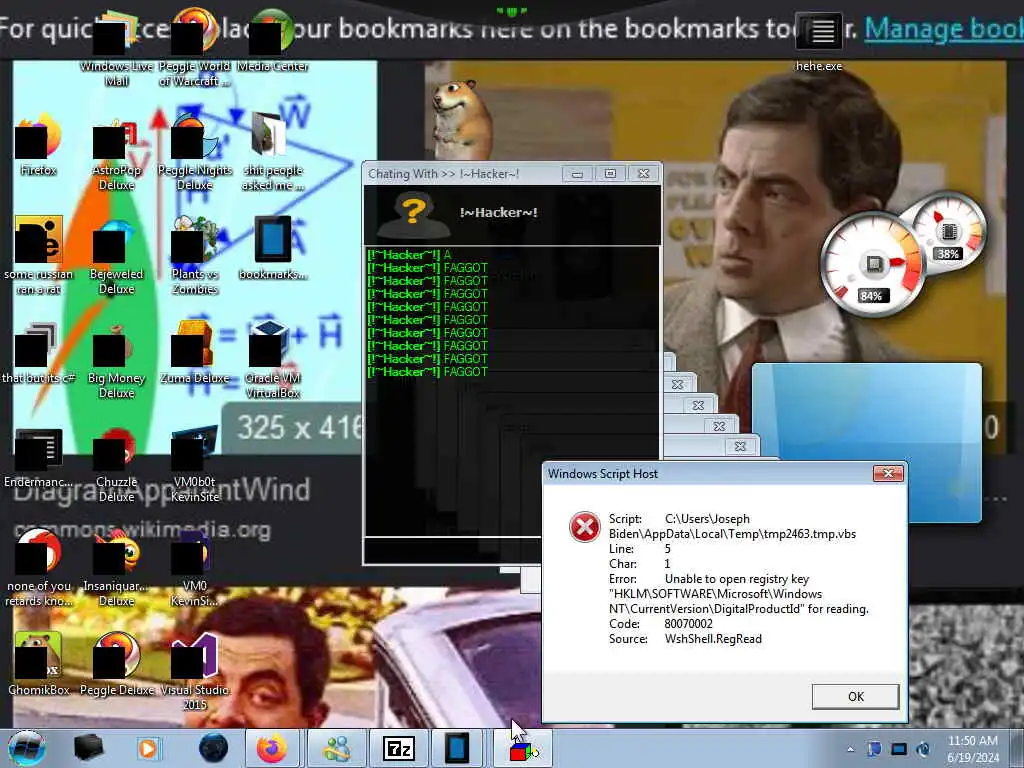Click the colored cubes taskbar button
The height and width of the screenshot is (768, 1024).
click(522, 748)
